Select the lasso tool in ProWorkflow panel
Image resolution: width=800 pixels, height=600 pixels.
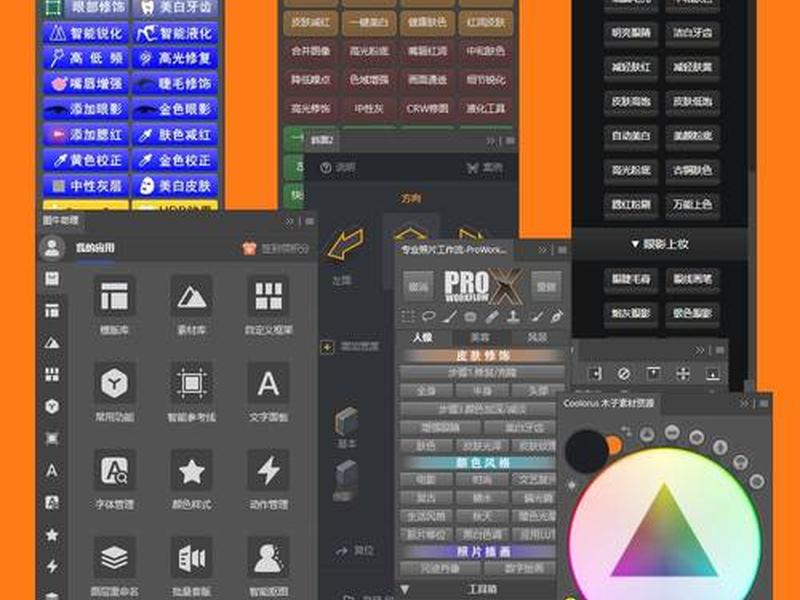point(429,316)
